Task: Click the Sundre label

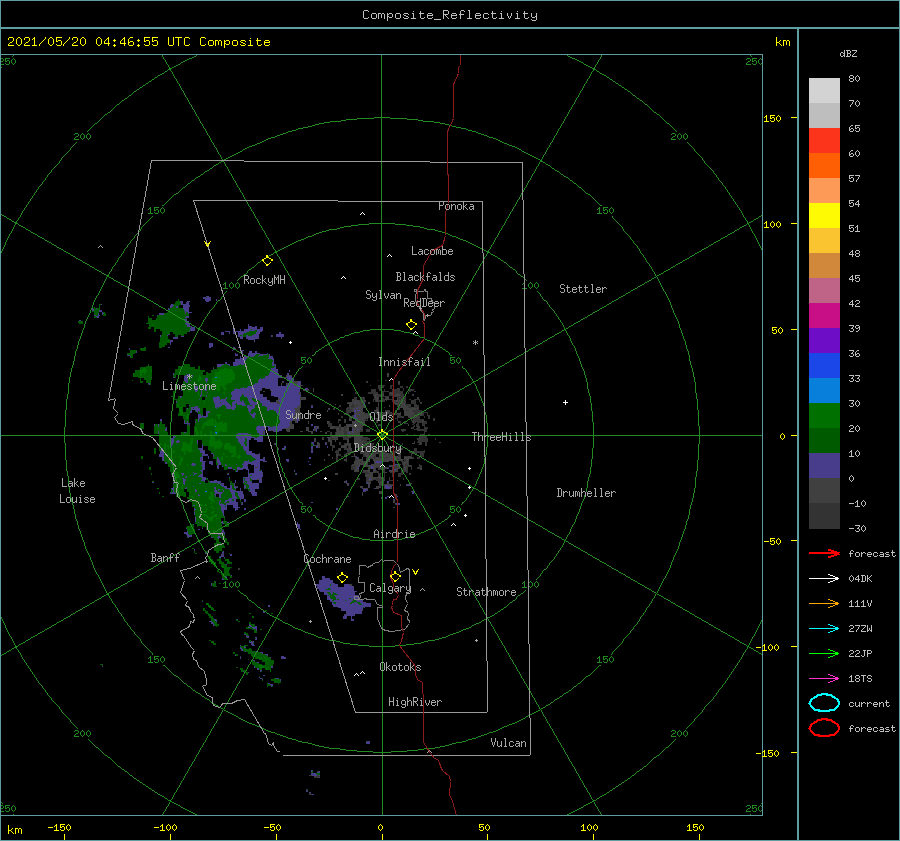Action: click(x=303, y=414)
